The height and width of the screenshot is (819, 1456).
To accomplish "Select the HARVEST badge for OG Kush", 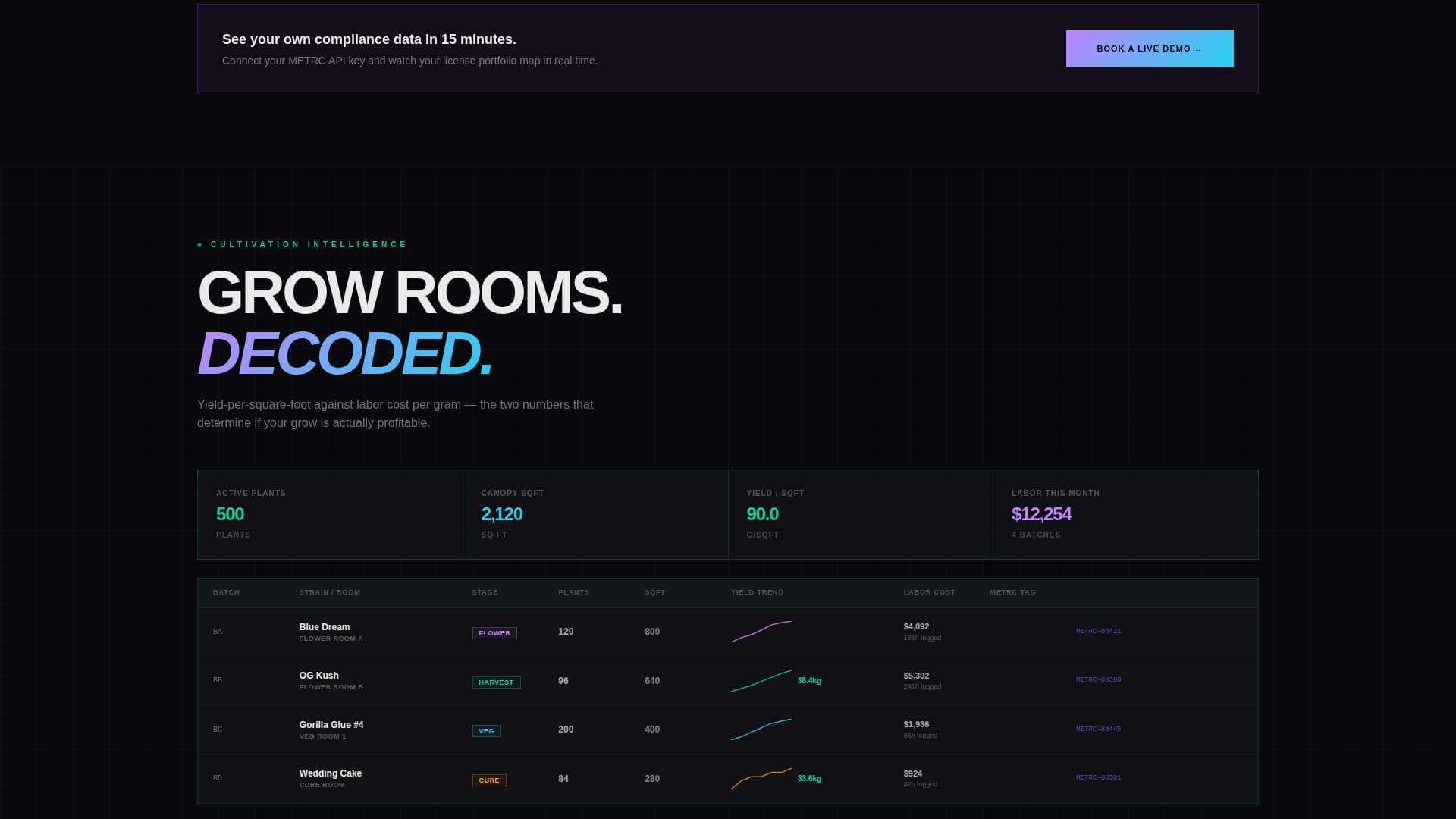I will (497, 682).
